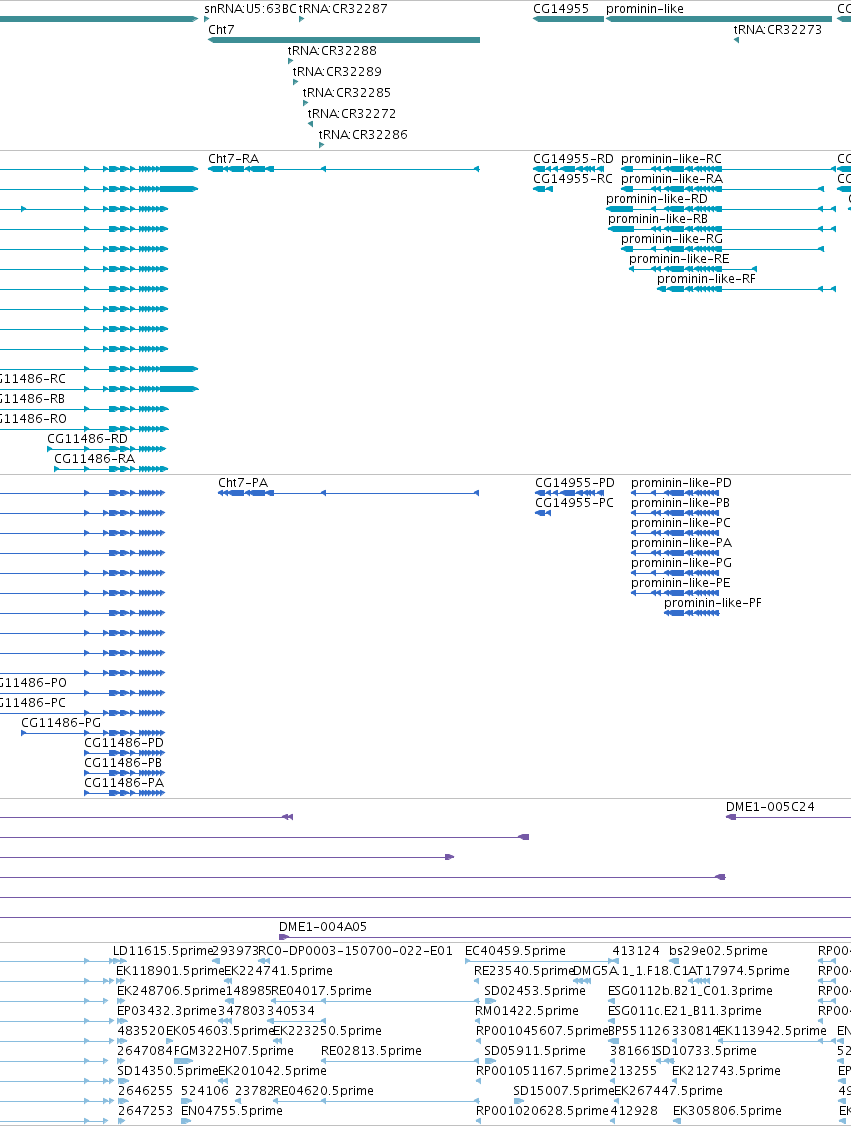Click EST AT17974.5prime
Image resolution: width=851 pixels, height=1126 pixels.
pyautogui.click(x=739, y=971)
